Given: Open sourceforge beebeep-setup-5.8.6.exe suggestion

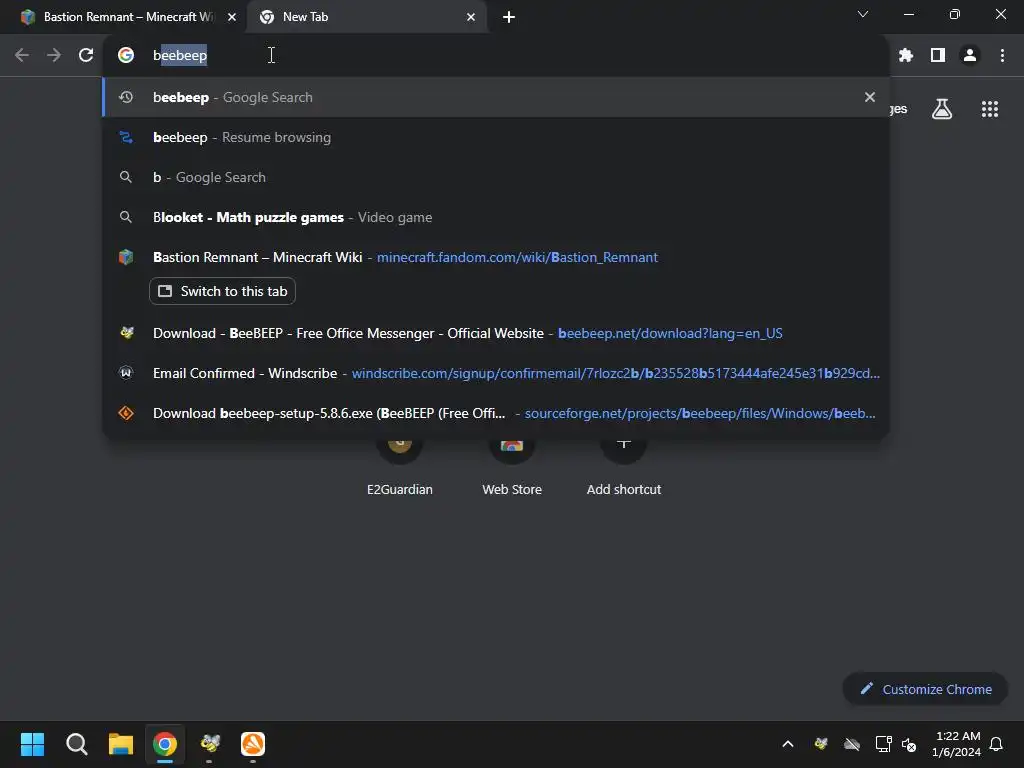Looking at the screenshot, I should 496,413.
